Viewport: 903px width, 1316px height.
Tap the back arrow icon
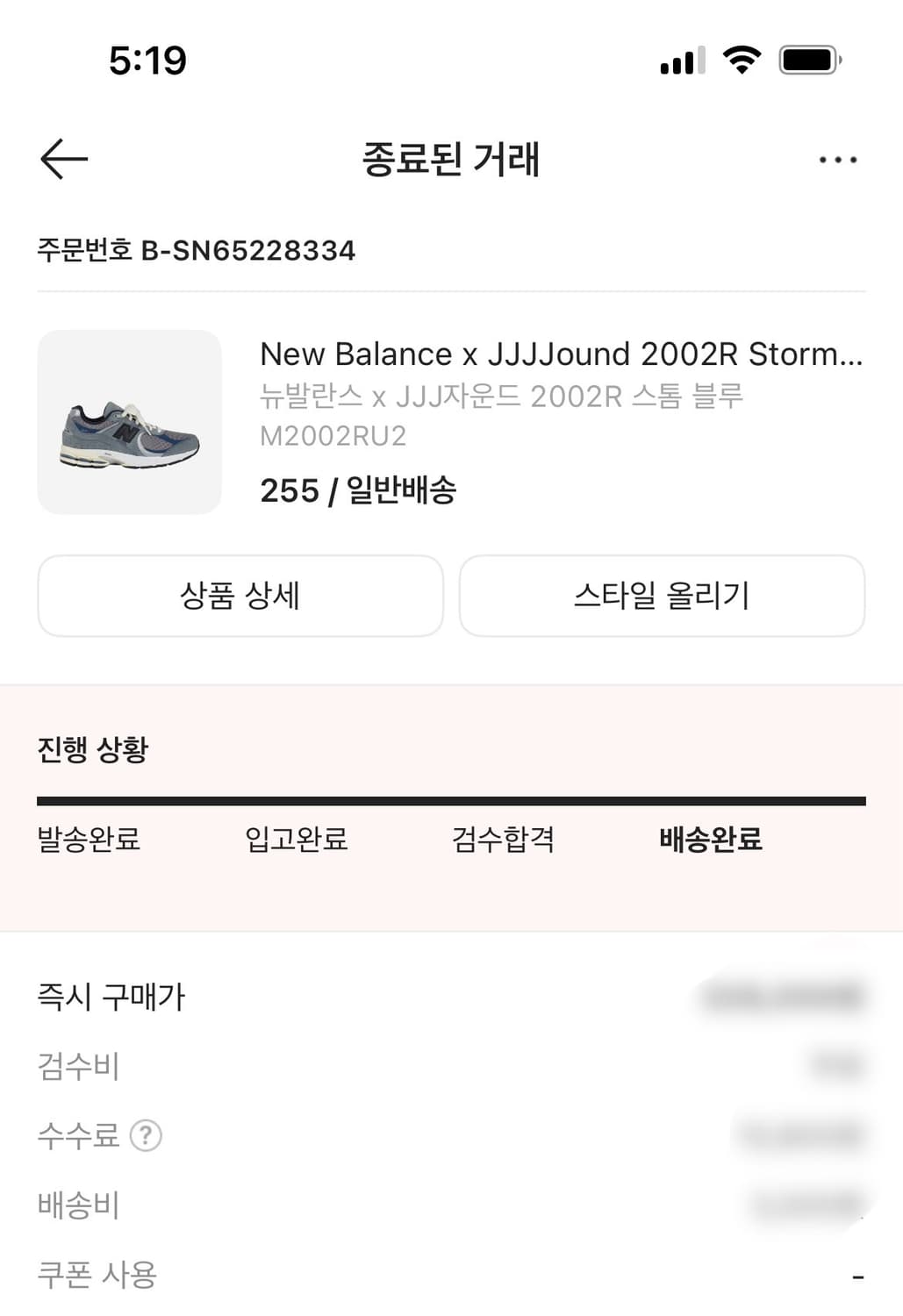point(64,159)
